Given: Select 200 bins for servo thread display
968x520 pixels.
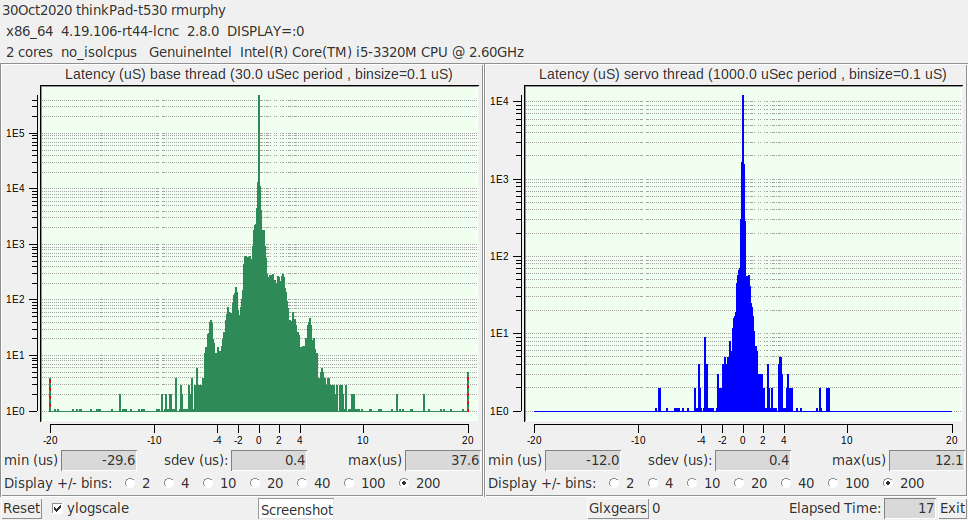Looking at the screenshot, I should click(888, 483).
